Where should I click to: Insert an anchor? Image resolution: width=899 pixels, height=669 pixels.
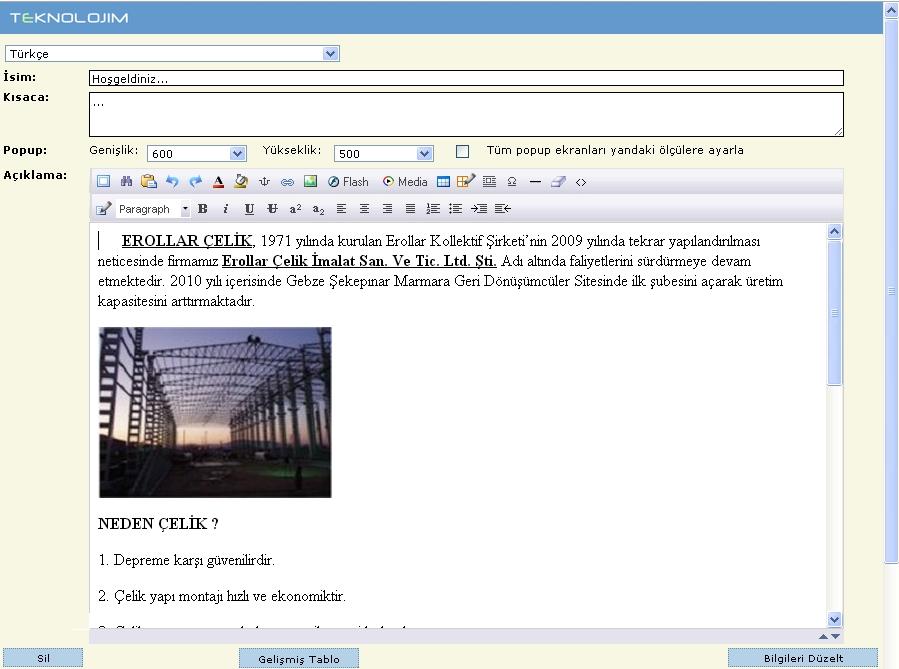click(x=264, y=182)
